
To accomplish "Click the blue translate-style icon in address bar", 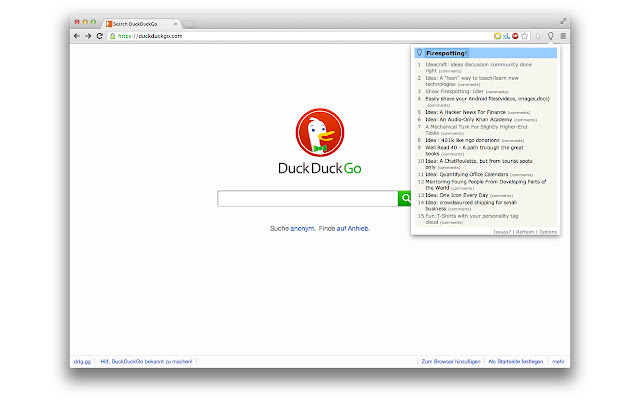I will [x=506, y=36].
